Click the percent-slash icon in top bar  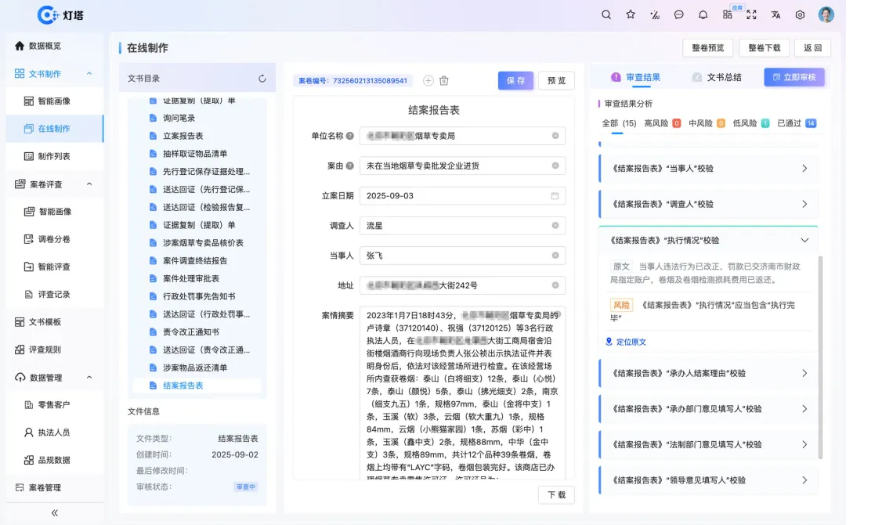click(x=655, y=15)
